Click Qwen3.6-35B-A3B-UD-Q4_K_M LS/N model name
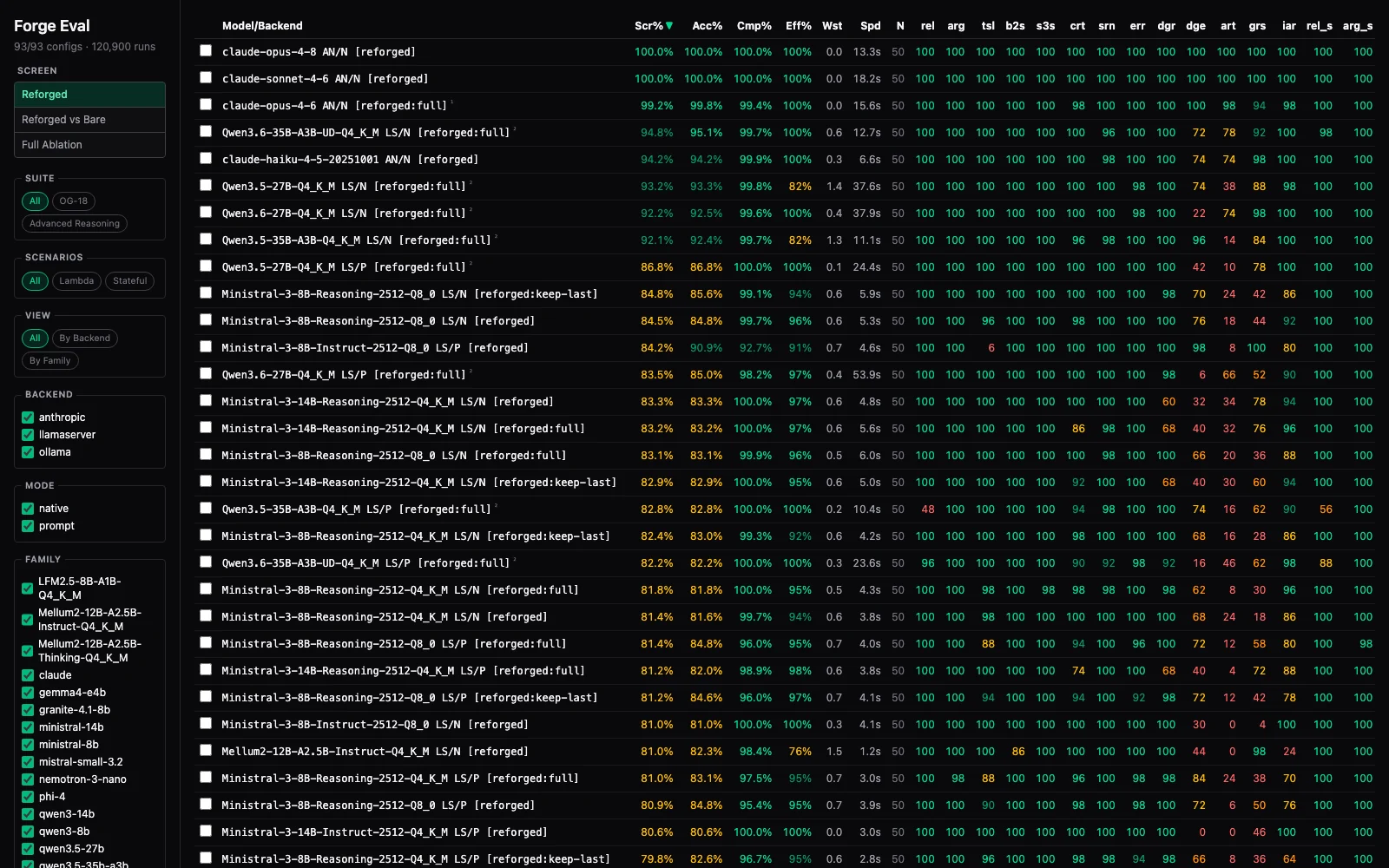 pyautogui.click(x=365, y=133)
